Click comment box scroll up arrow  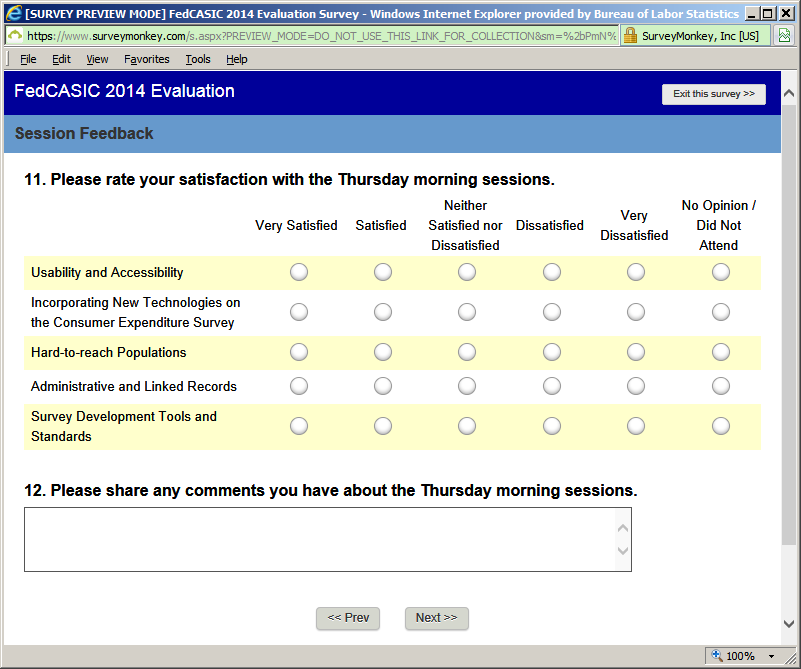coord(623,528)
